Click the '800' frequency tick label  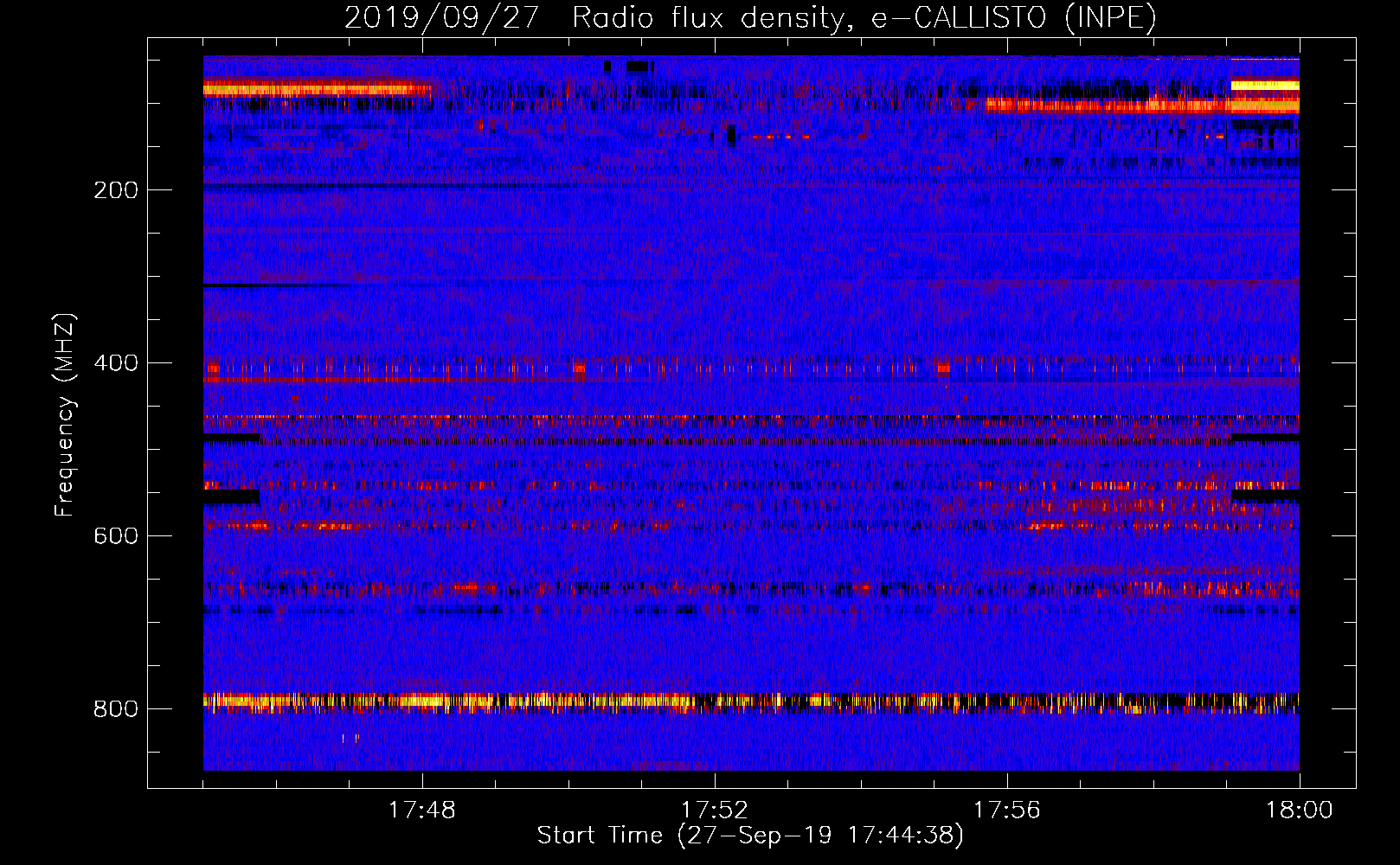[116, 709]
